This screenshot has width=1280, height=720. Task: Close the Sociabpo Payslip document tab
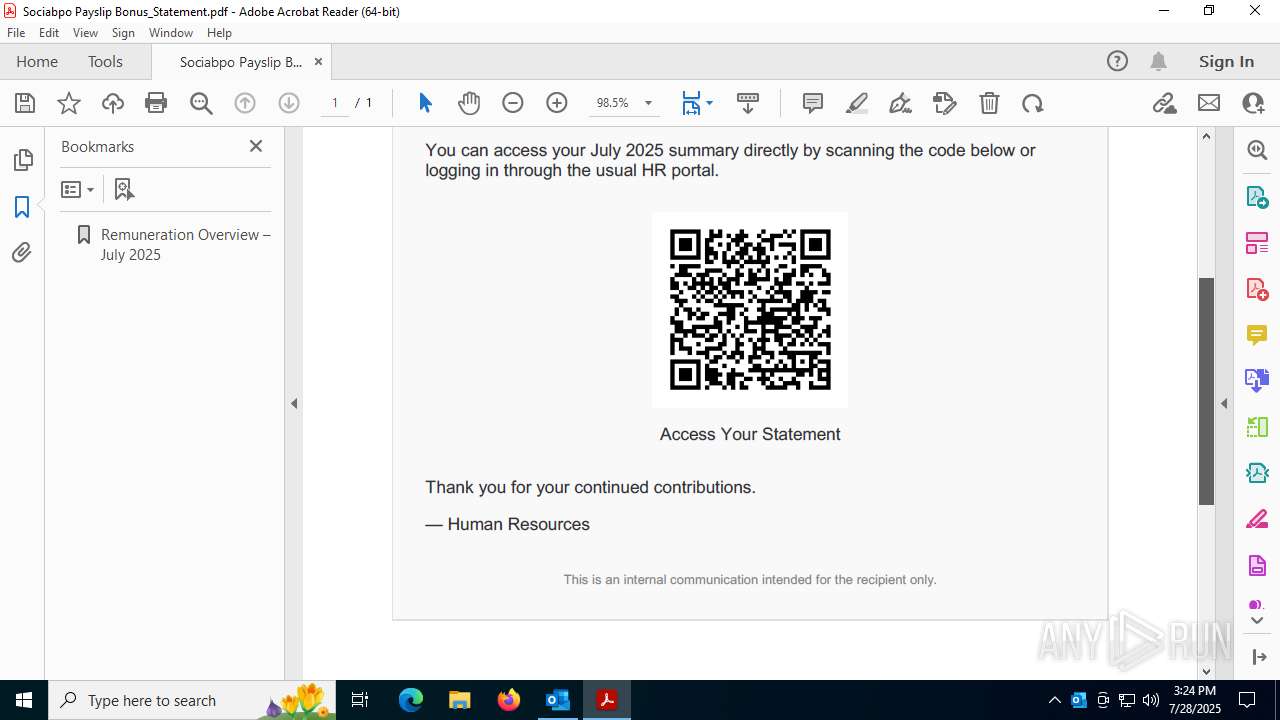coord(318,62)
